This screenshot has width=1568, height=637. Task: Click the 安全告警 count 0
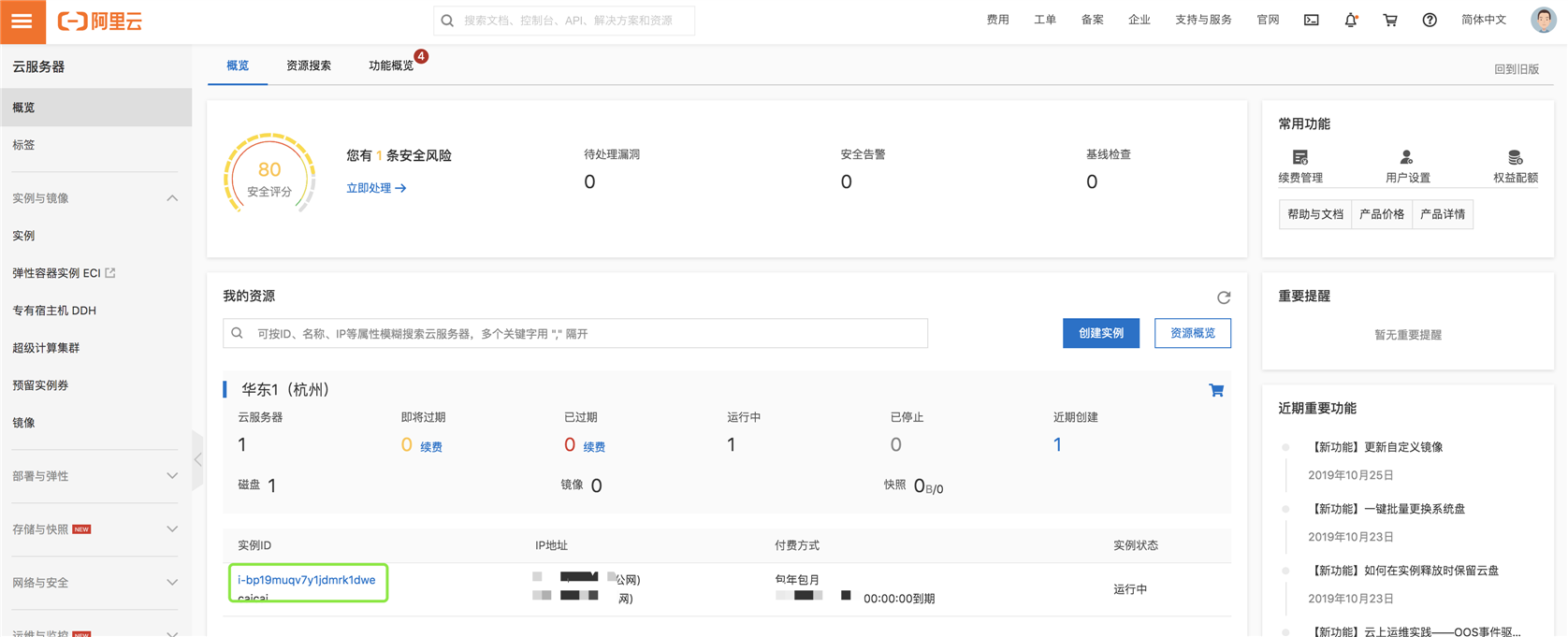click(x=846, y=181)
